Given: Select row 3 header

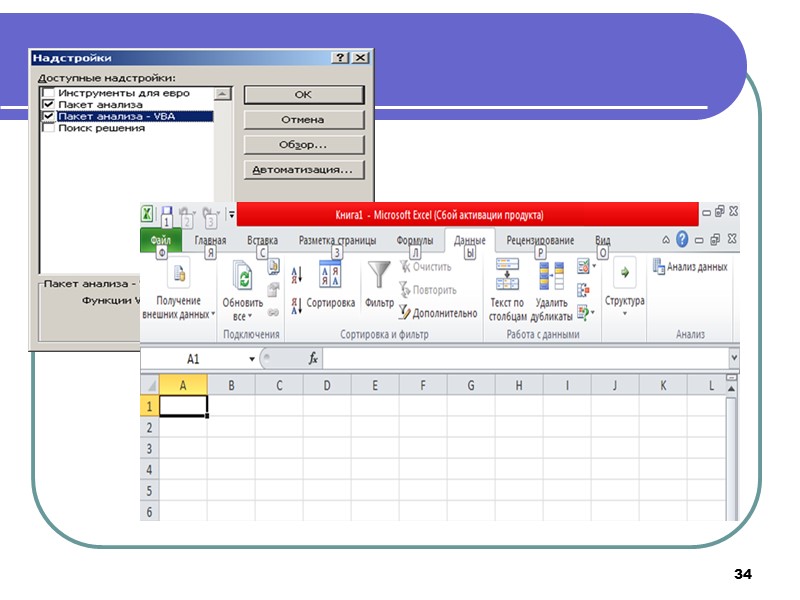Looking at the screenshot, I should 149,448.
